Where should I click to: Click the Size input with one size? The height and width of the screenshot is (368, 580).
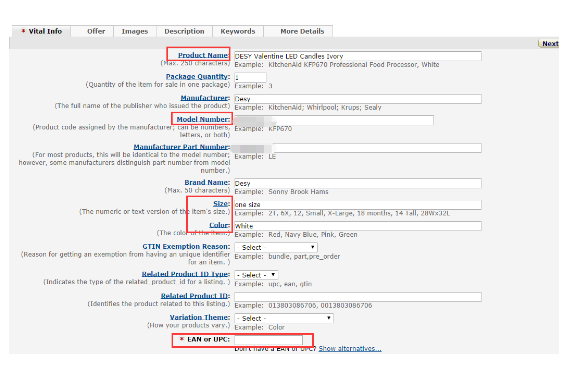pyautogui.click(x=358, y=205)
